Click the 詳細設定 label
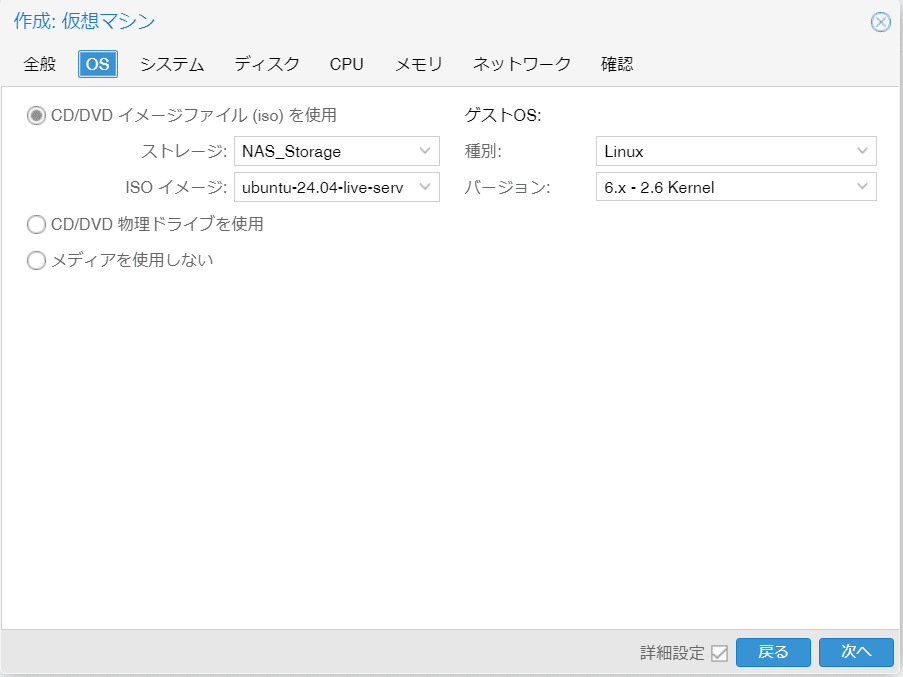 point(672,653)
